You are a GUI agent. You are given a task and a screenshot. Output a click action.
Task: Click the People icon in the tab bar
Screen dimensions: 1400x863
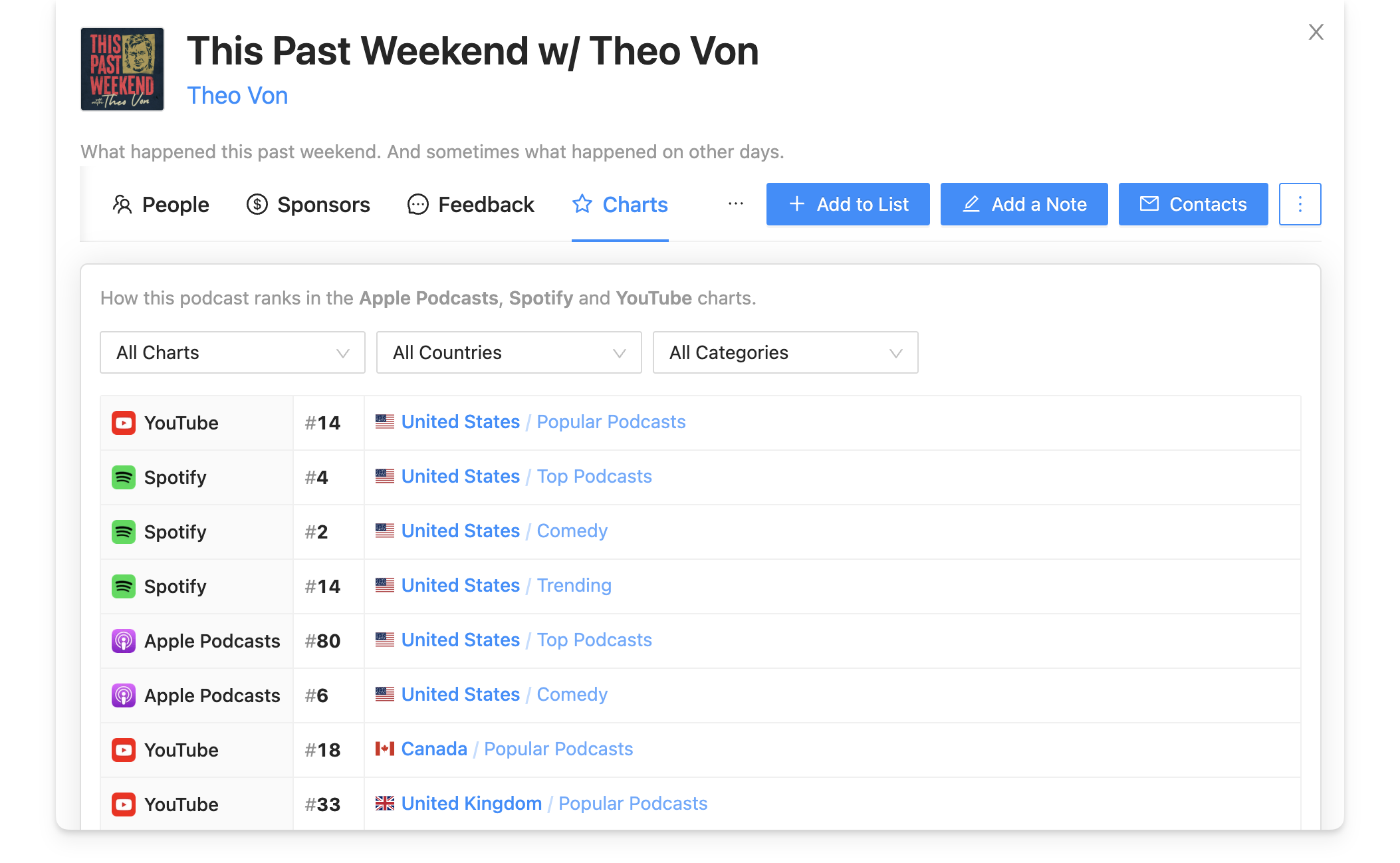pyautogui.click(x=122, y=204)
